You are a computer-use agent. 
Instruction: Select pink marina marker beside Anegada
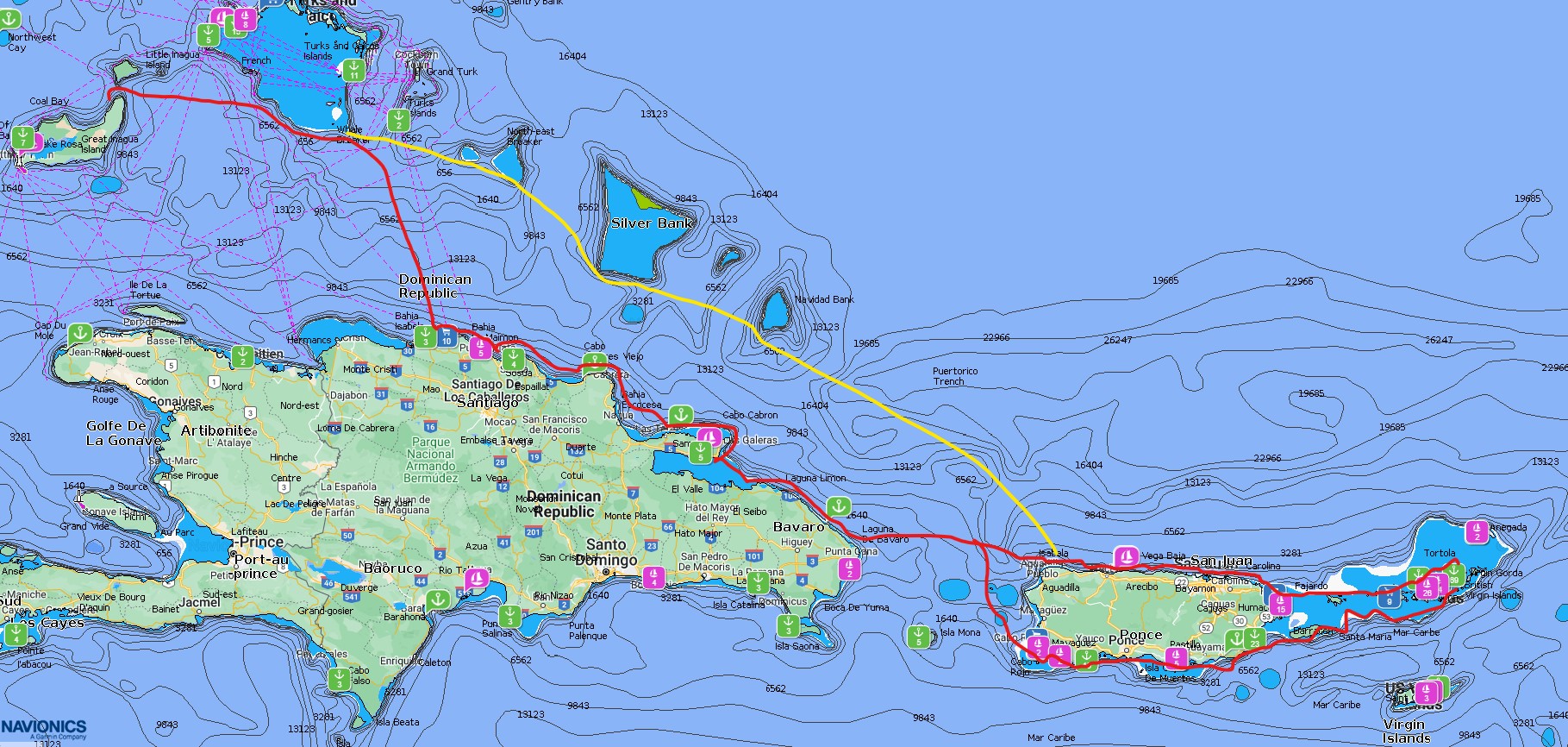(1477, 531)
